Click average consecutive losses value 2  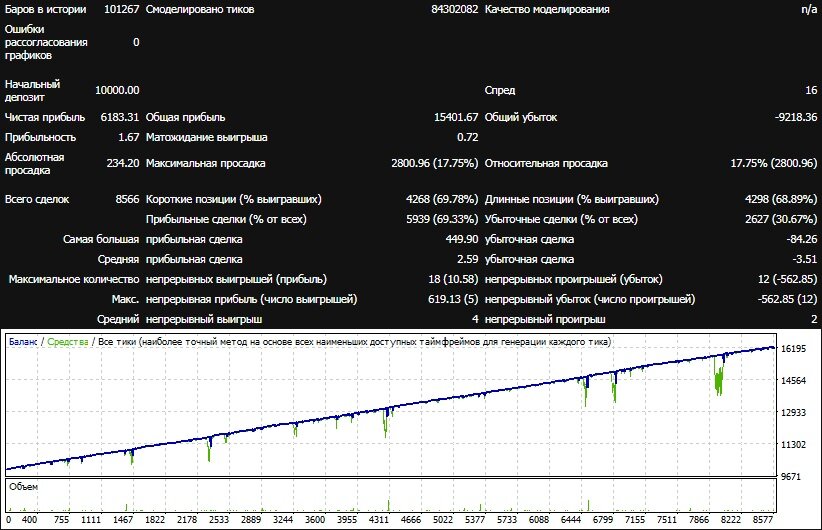coord(814,319)
